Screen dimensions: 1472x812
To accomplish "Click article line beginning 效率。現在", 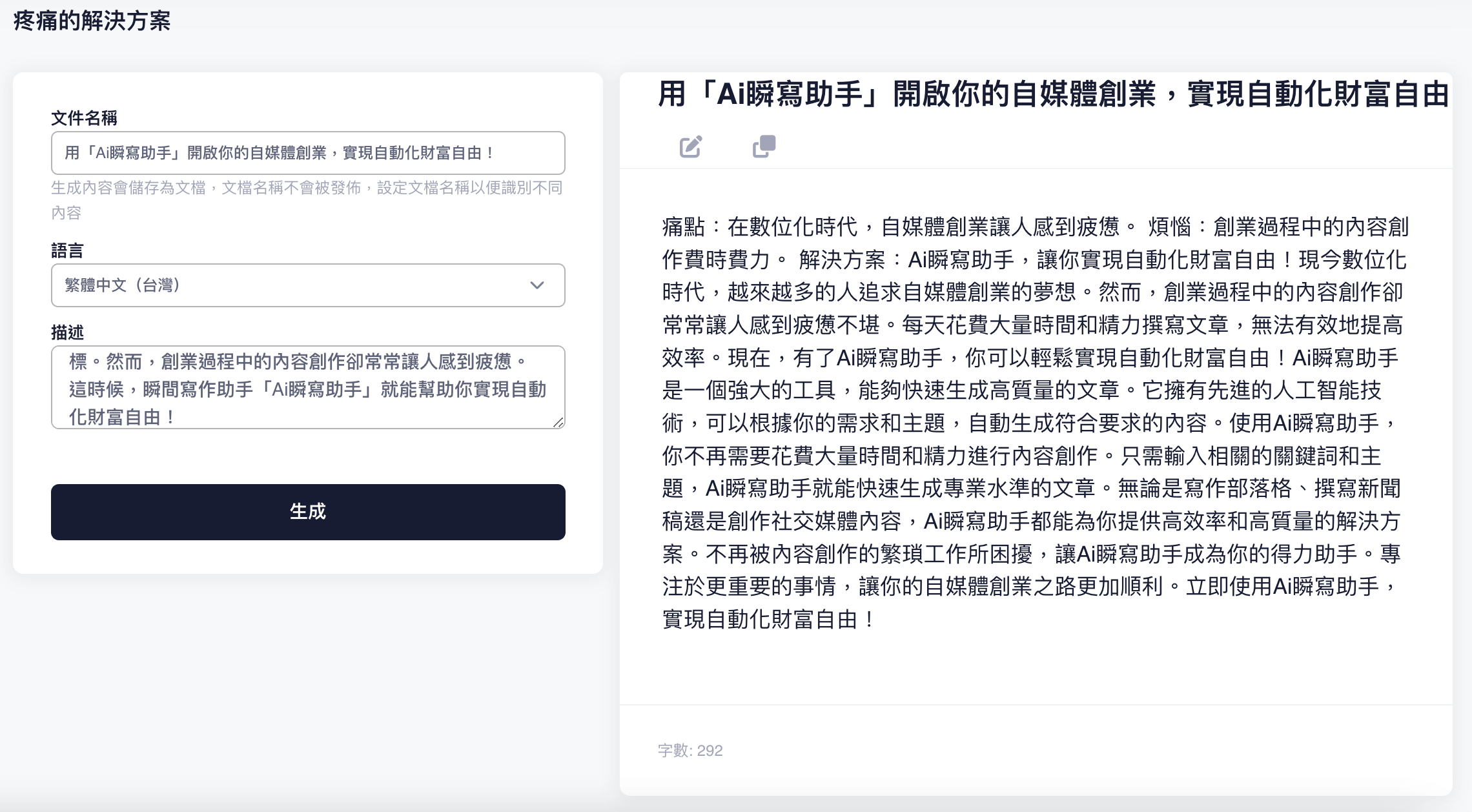I will coord(1029,358).
